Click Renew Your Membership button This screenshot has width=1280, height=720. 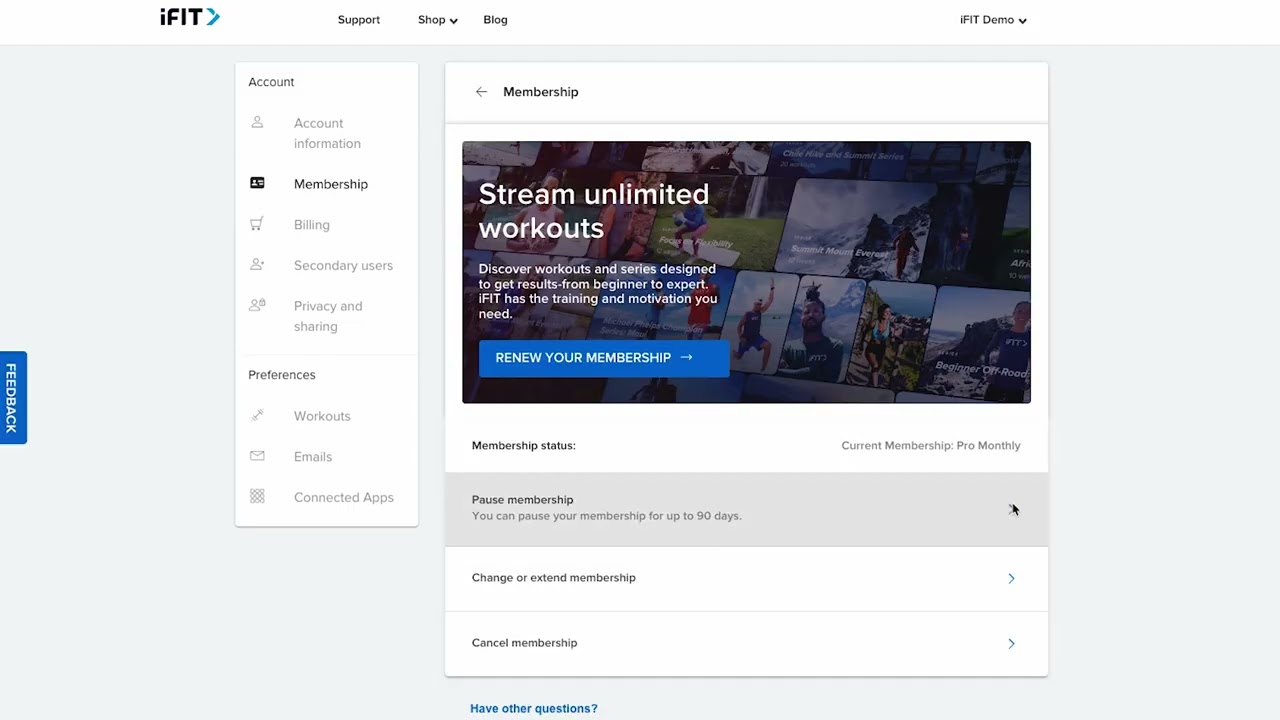pyautogui.click(x=604, y=358)
